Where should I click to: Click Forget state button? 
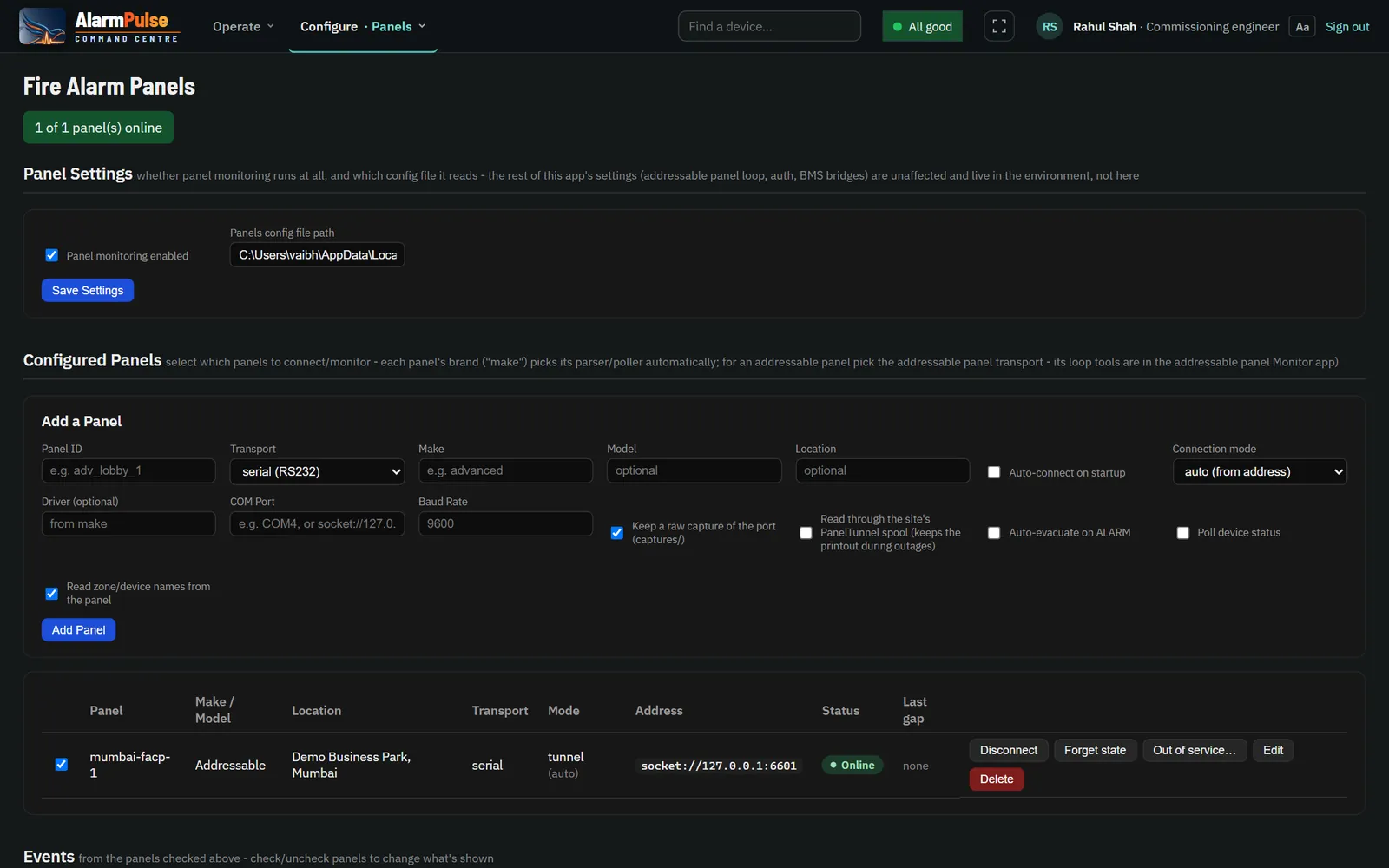tap(1095, 750)
